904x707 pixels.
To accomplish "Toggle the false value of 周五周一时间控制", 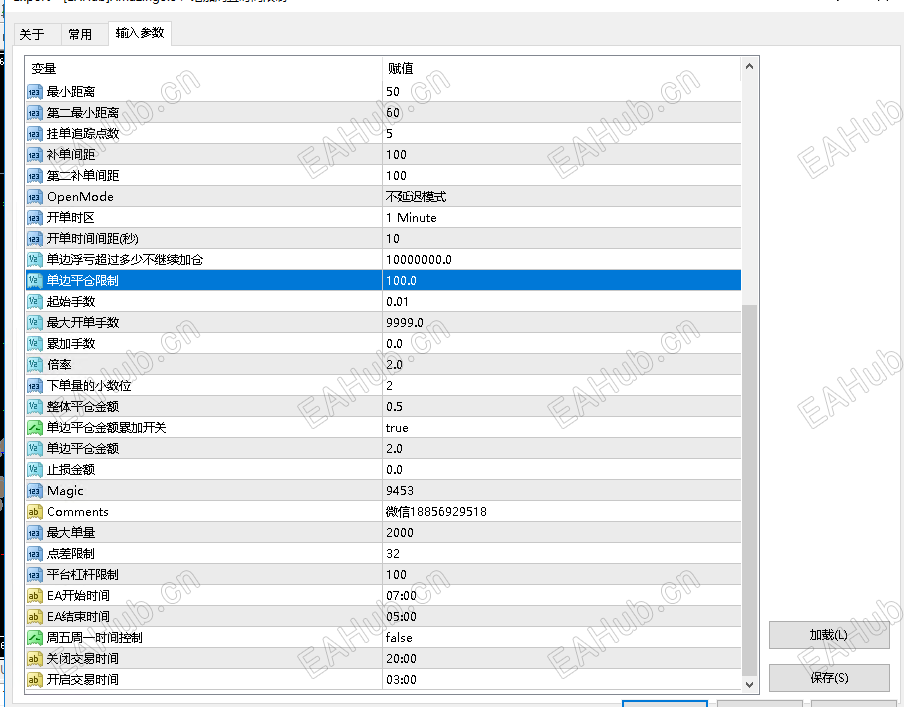I will point(399,638).
